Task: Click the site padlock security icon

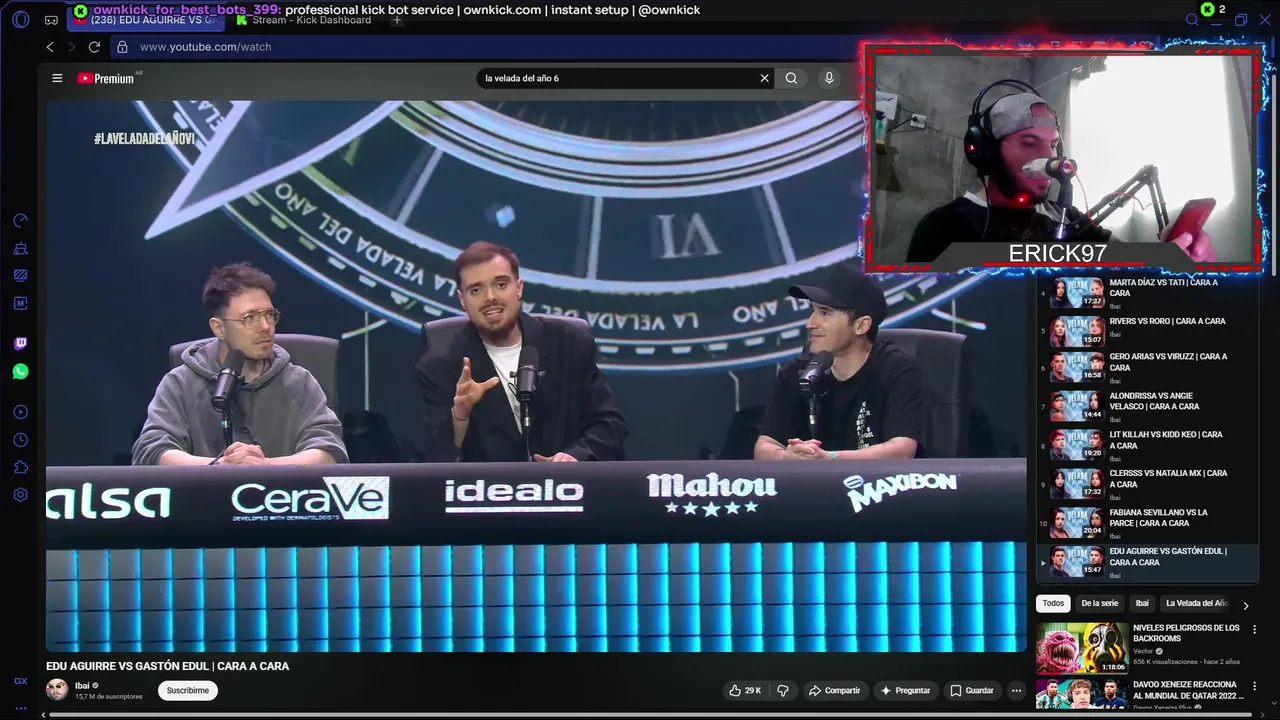Action: (122, 47)
